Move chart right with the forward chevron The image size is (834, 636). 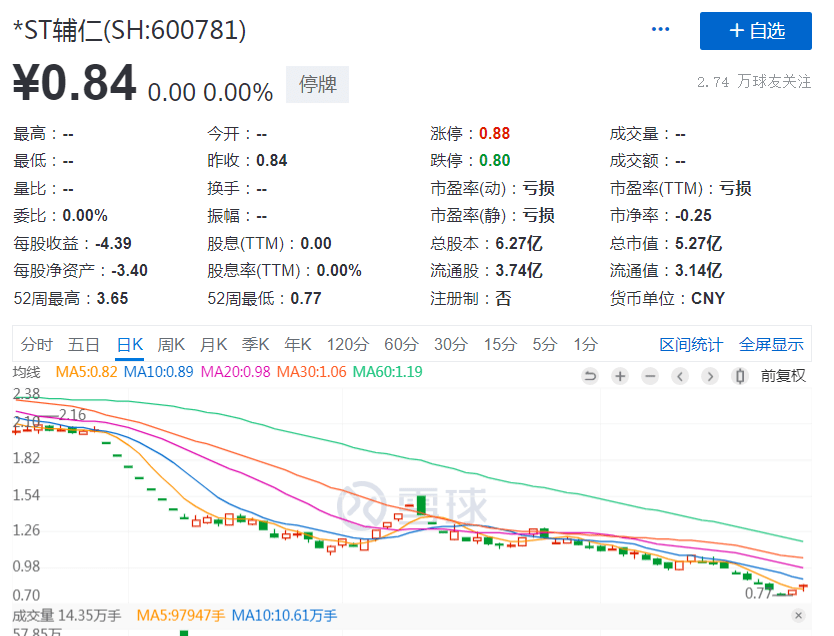pyautogui.click(x=710, y=376)
